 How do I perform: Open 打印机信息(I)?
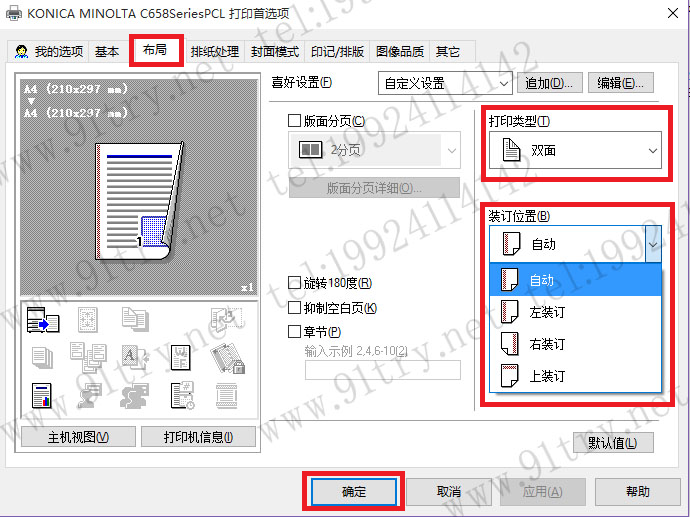pyautogui.click(x=198, y=437)
